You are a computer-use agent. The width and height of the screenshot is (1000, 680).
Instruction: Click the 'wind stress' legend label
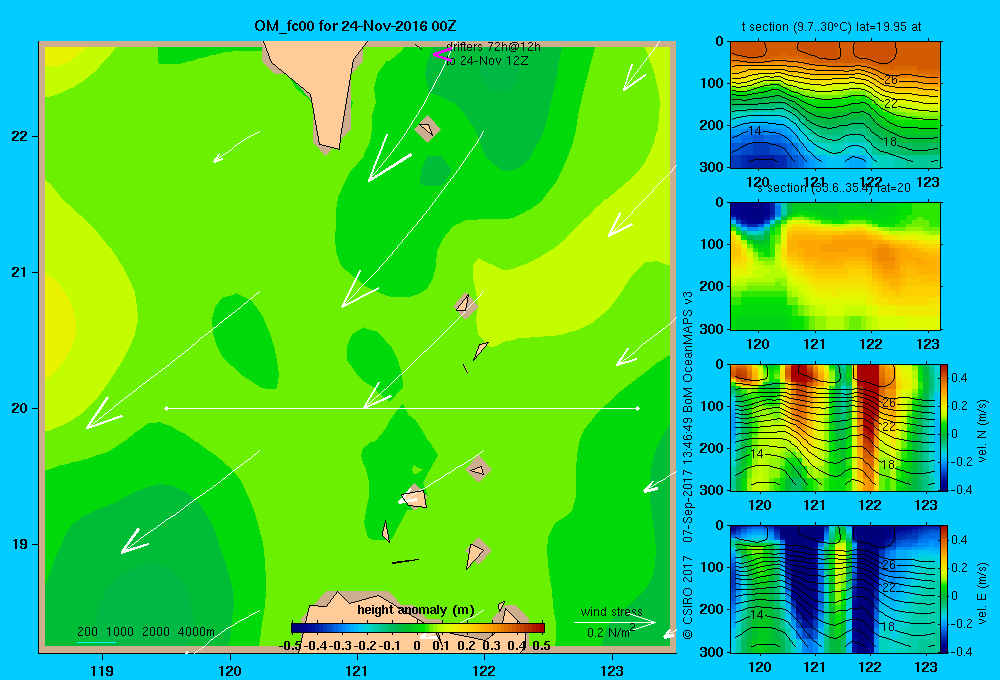click(612, 611)
